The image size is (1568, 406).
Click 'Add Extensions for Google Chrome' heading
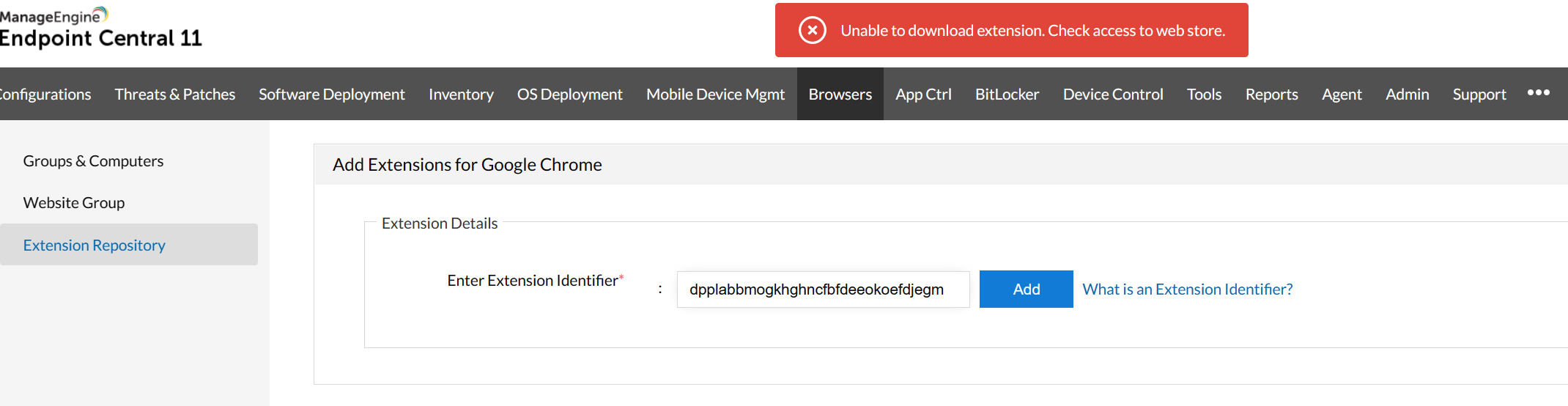point(467,165)
